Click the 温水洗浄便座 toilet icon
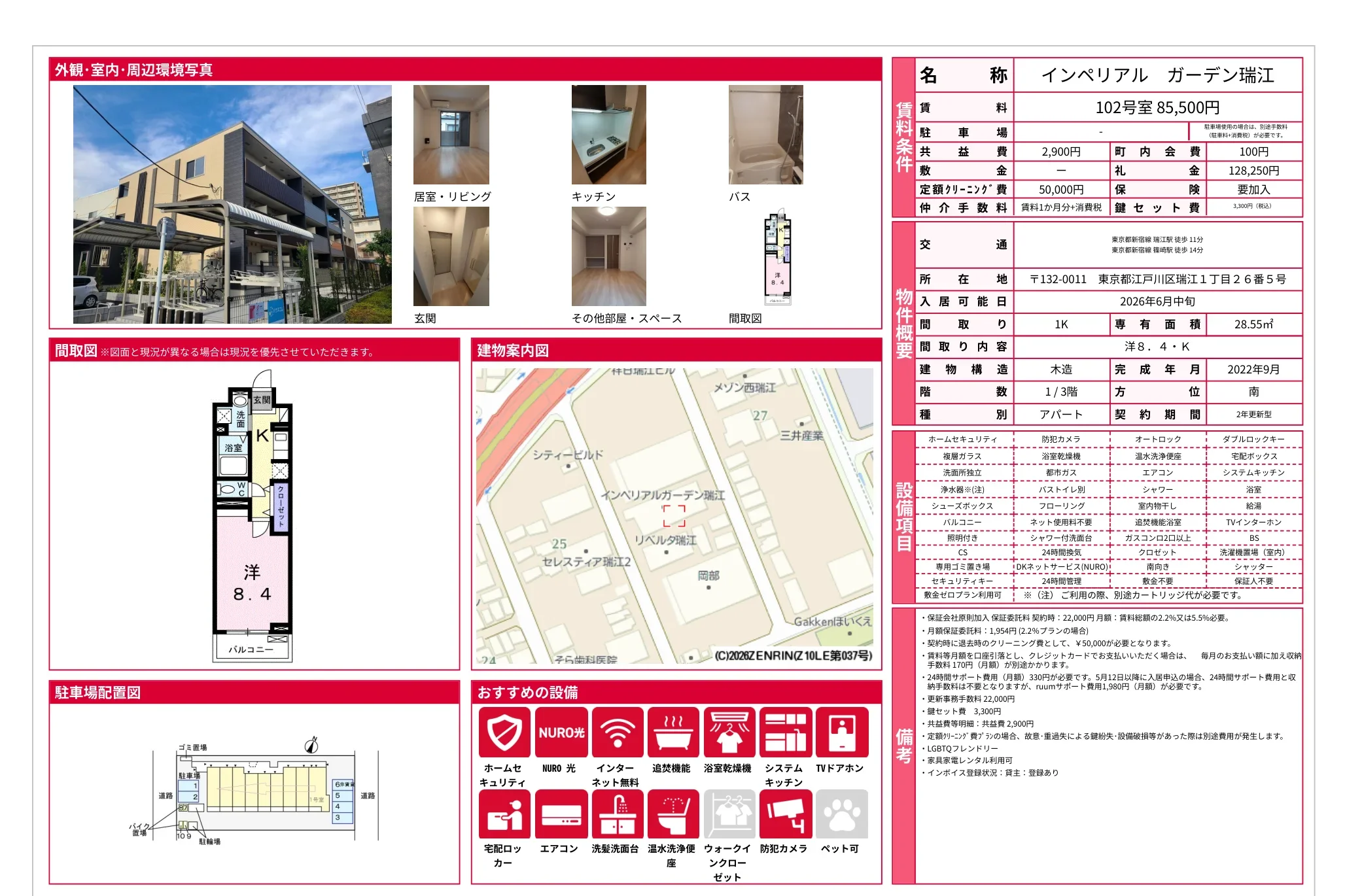The width and height of the screenshot is (1345, 896). [673, 814]
